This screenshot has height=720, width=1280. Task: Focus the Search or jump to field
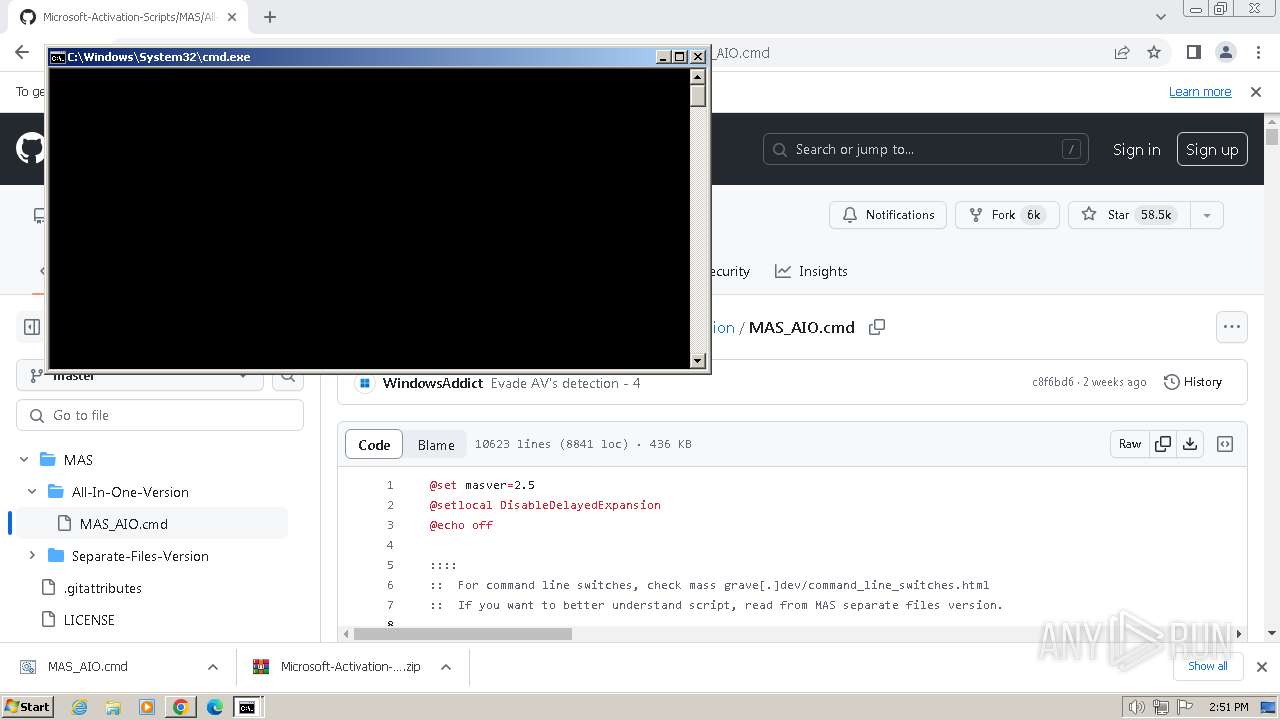(x=926, y=149)
